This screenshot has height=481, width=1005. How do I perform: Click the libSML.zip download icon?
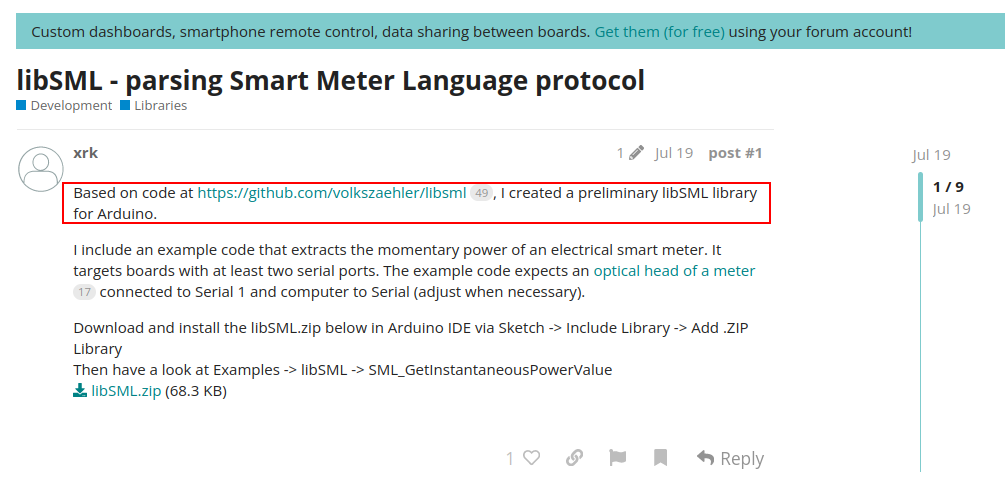click(80, 391)
